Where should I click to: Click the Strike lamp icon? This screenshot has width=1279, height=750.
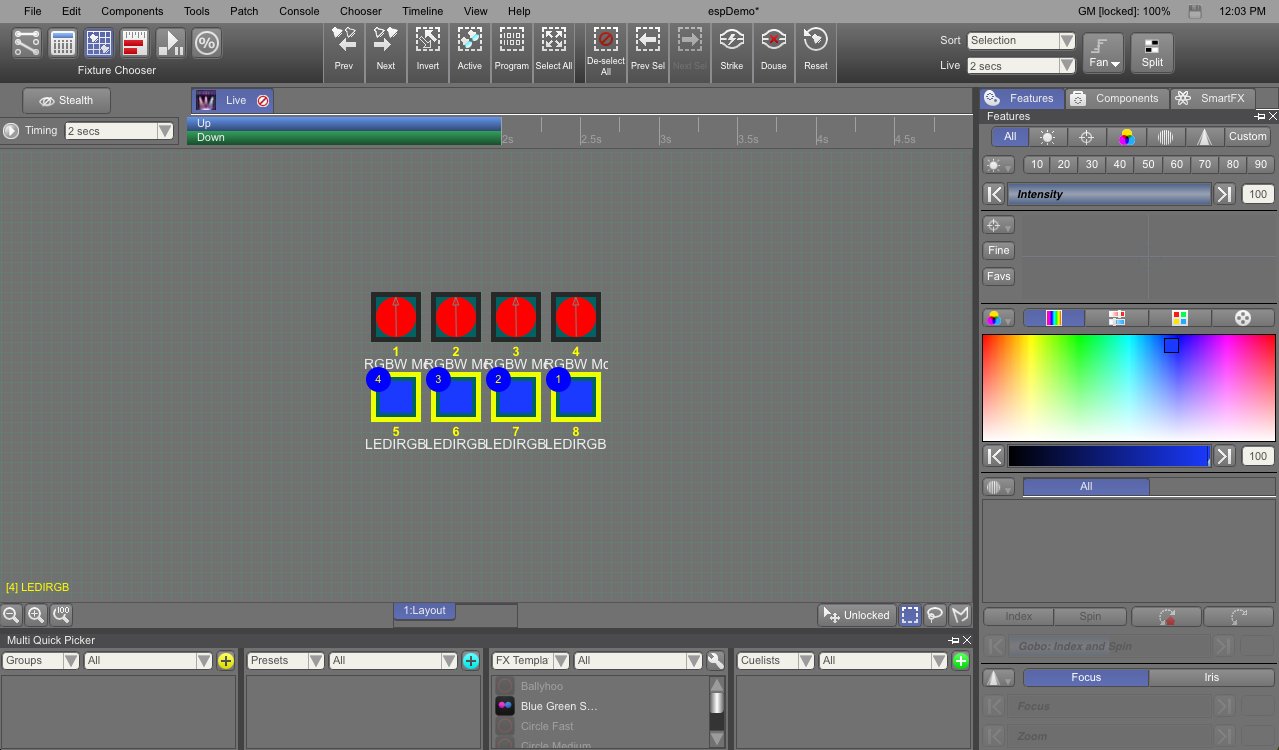tap(731, 41)
